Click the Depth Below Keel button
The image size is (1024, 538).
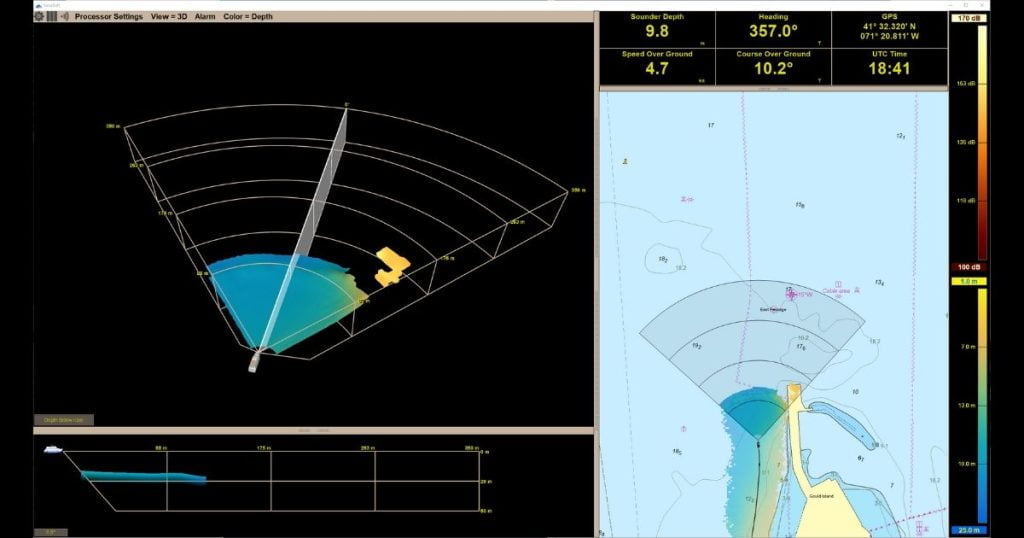63,420
